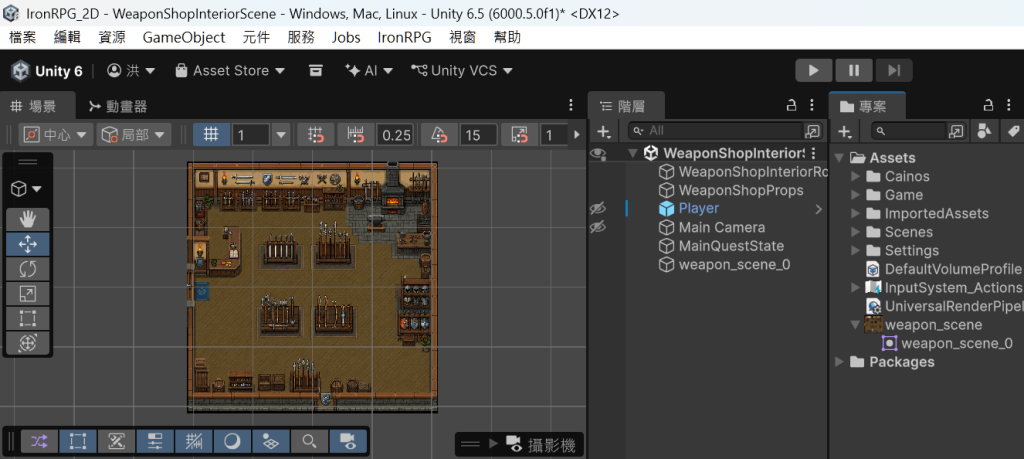The height and width of the screenshot is (459, 1024).
Task: Open the Unity Hub box icon in toolbar
Action: [x=316, y=71]
